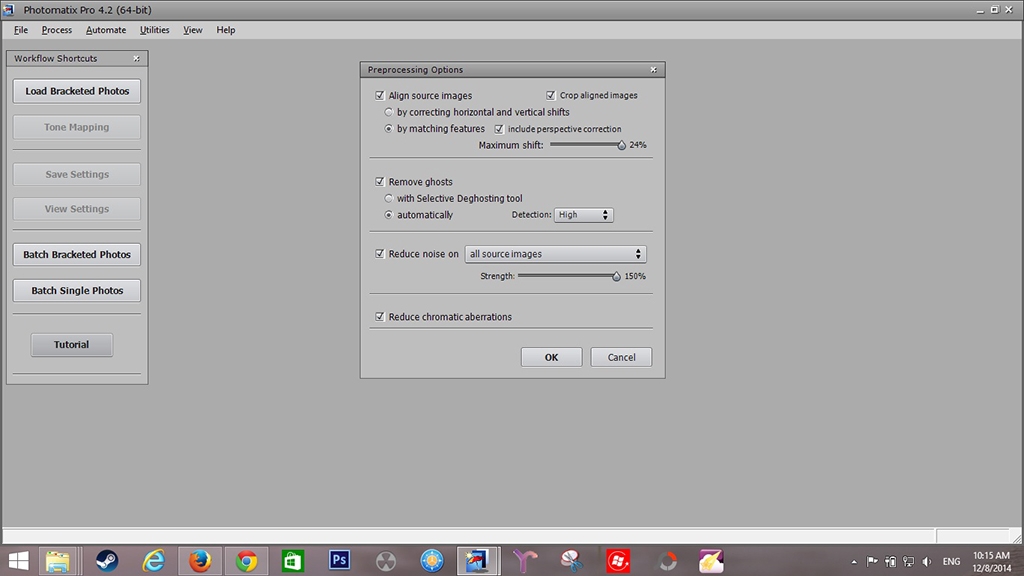Open the Windows Start button
The height and width of the screenshot is (576, 1024).
[x=18, y=561]
